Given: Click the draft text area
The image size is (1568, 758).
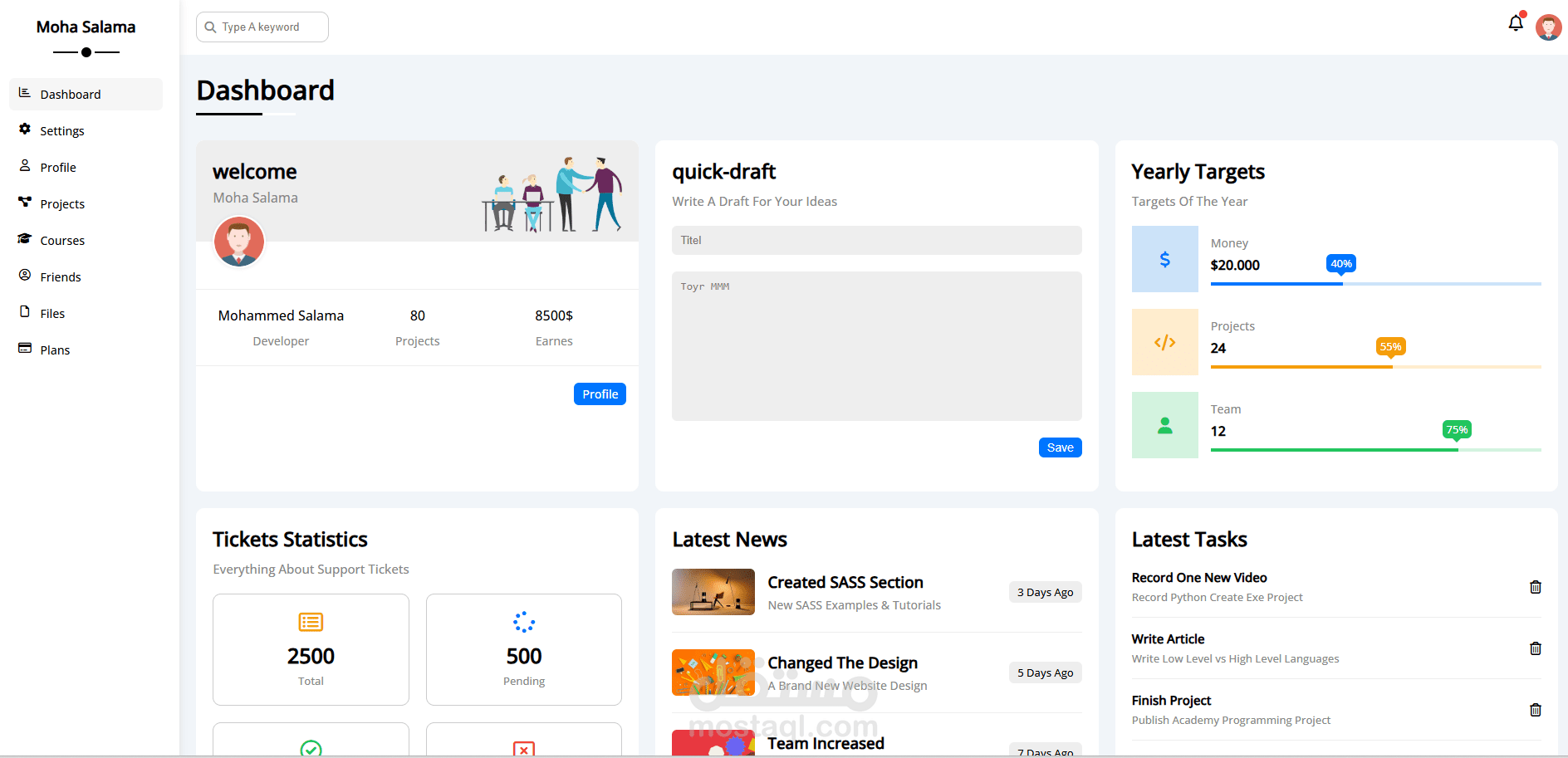Looking at the screenshot, I should 877,346.
